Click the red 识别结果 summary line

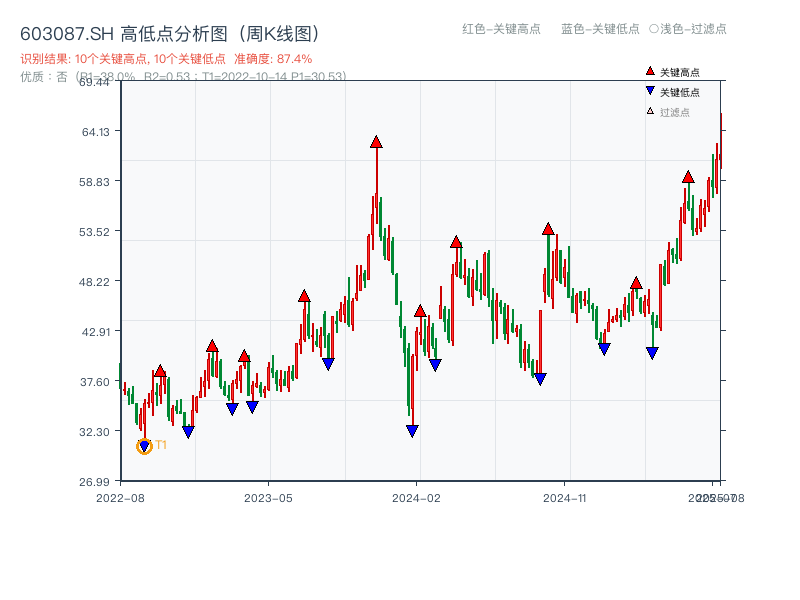(166, 59)
